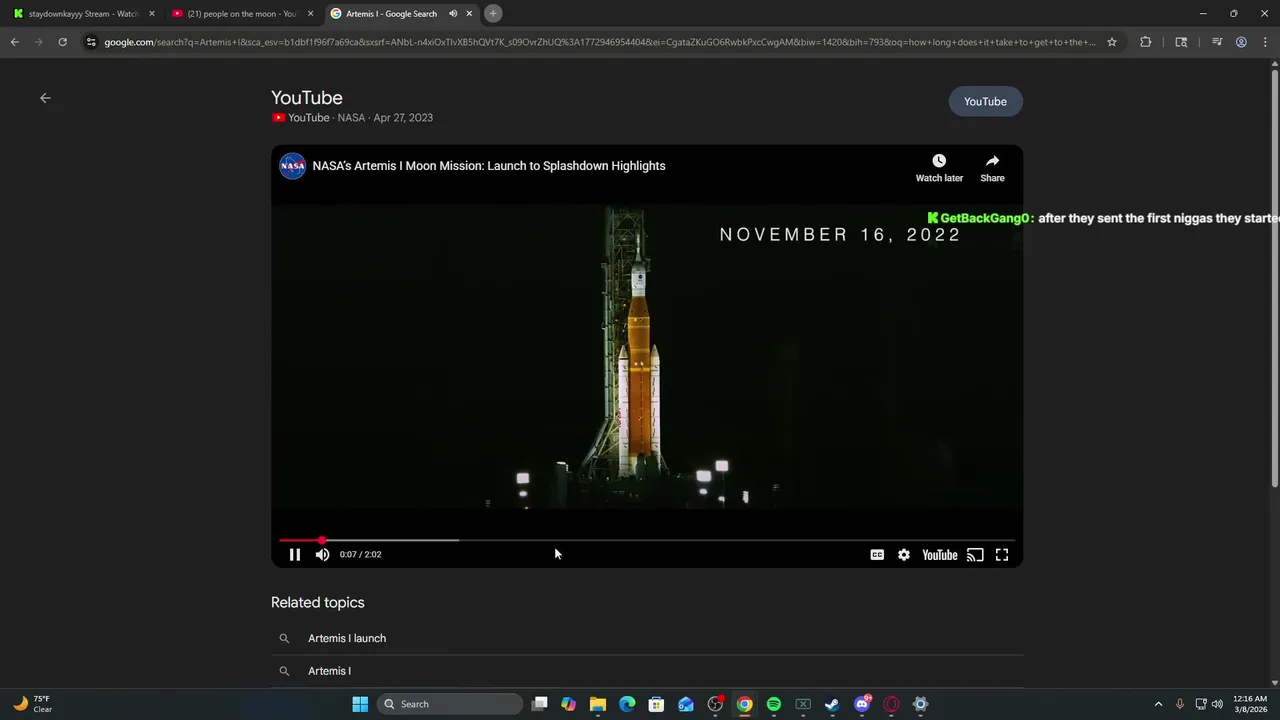Mute the video using the speaker icon
Screen dimensions: 1280x720
[x=322, y=555]
